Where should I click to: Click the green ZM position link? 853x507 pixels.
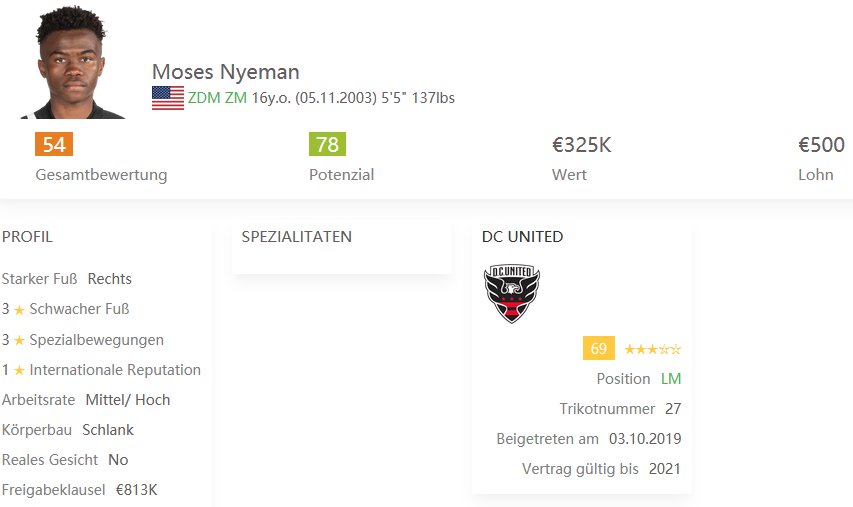point(235,98)
